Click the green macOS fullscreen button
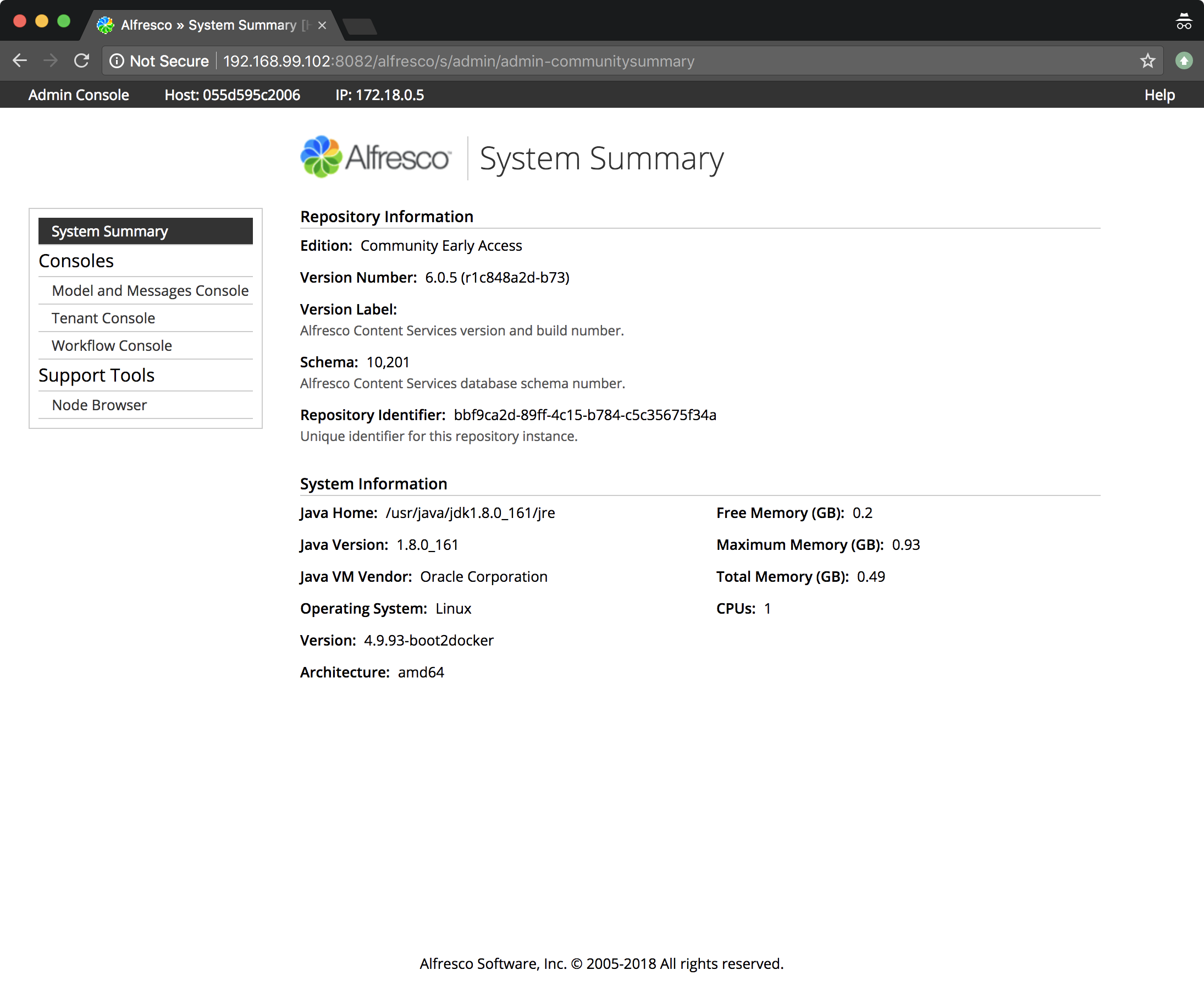The width and height of the screenshot is (1204, 981). (64, 21)
